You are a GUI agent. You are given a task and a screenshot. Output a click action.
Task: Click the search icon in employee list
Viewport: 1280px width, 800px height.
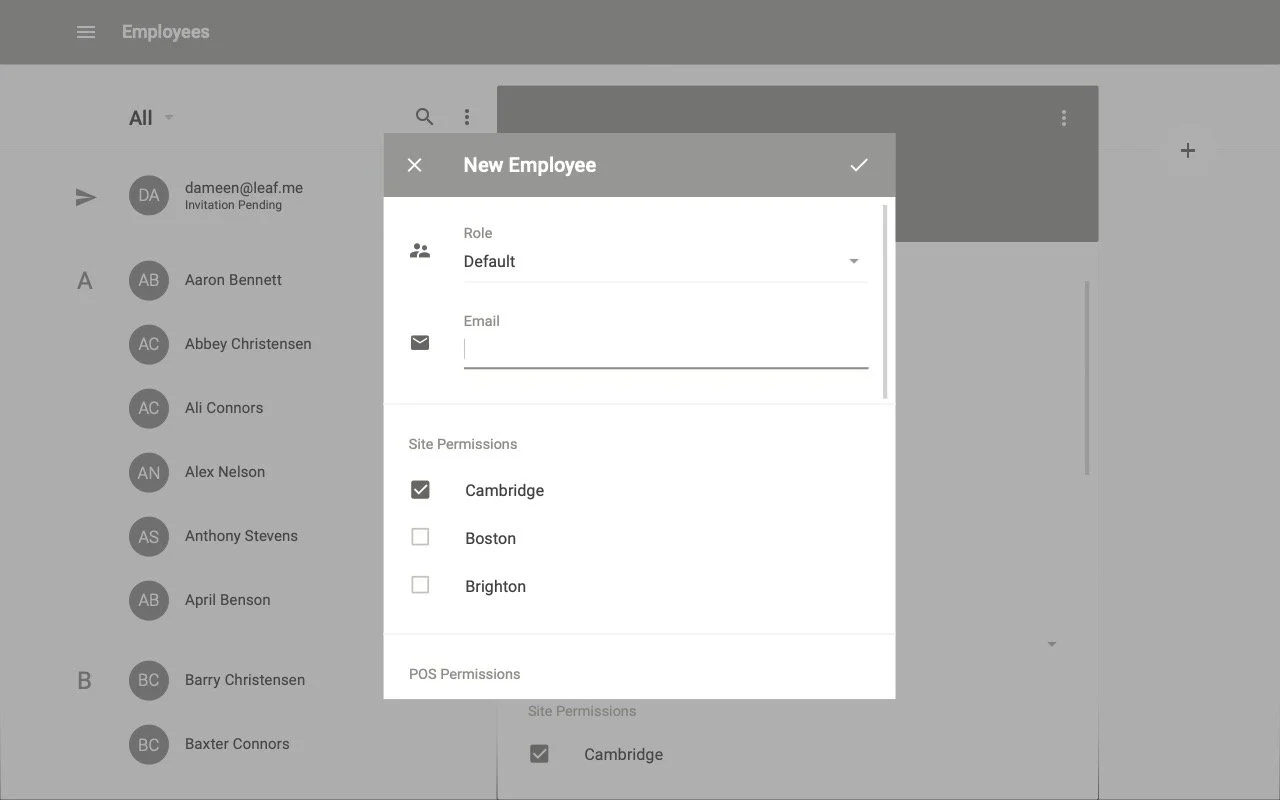tap(424, 116)
